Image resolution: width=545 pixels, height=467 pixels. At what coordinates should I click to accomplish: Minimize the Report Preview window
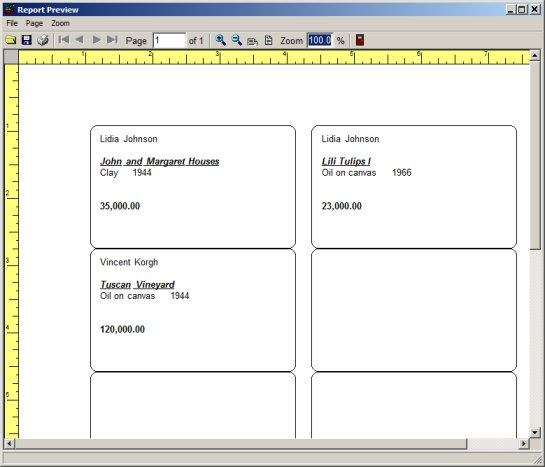510,9
